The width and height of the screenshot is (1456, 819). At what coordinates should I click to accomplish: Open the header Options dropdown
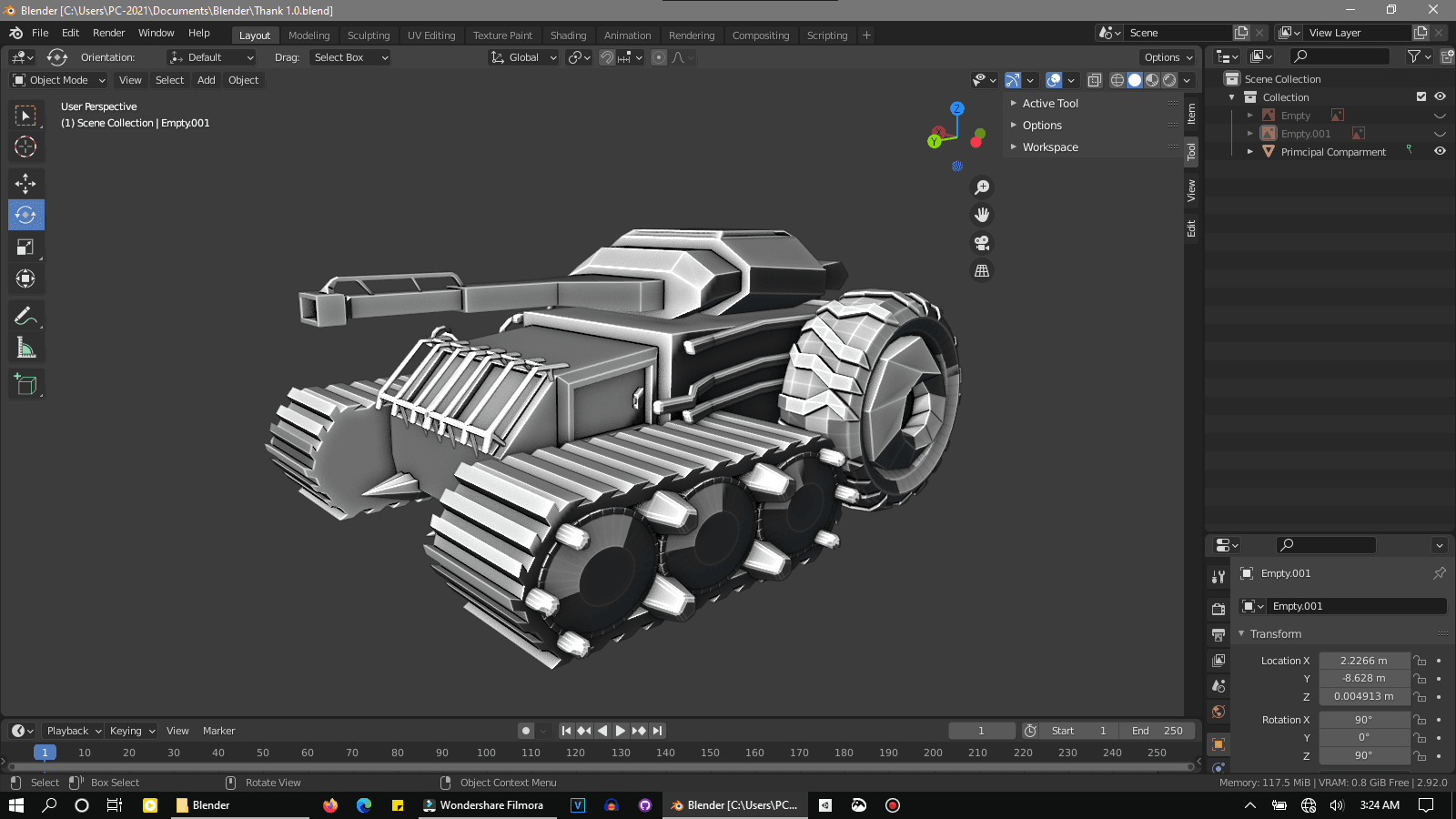point(1168,57)
